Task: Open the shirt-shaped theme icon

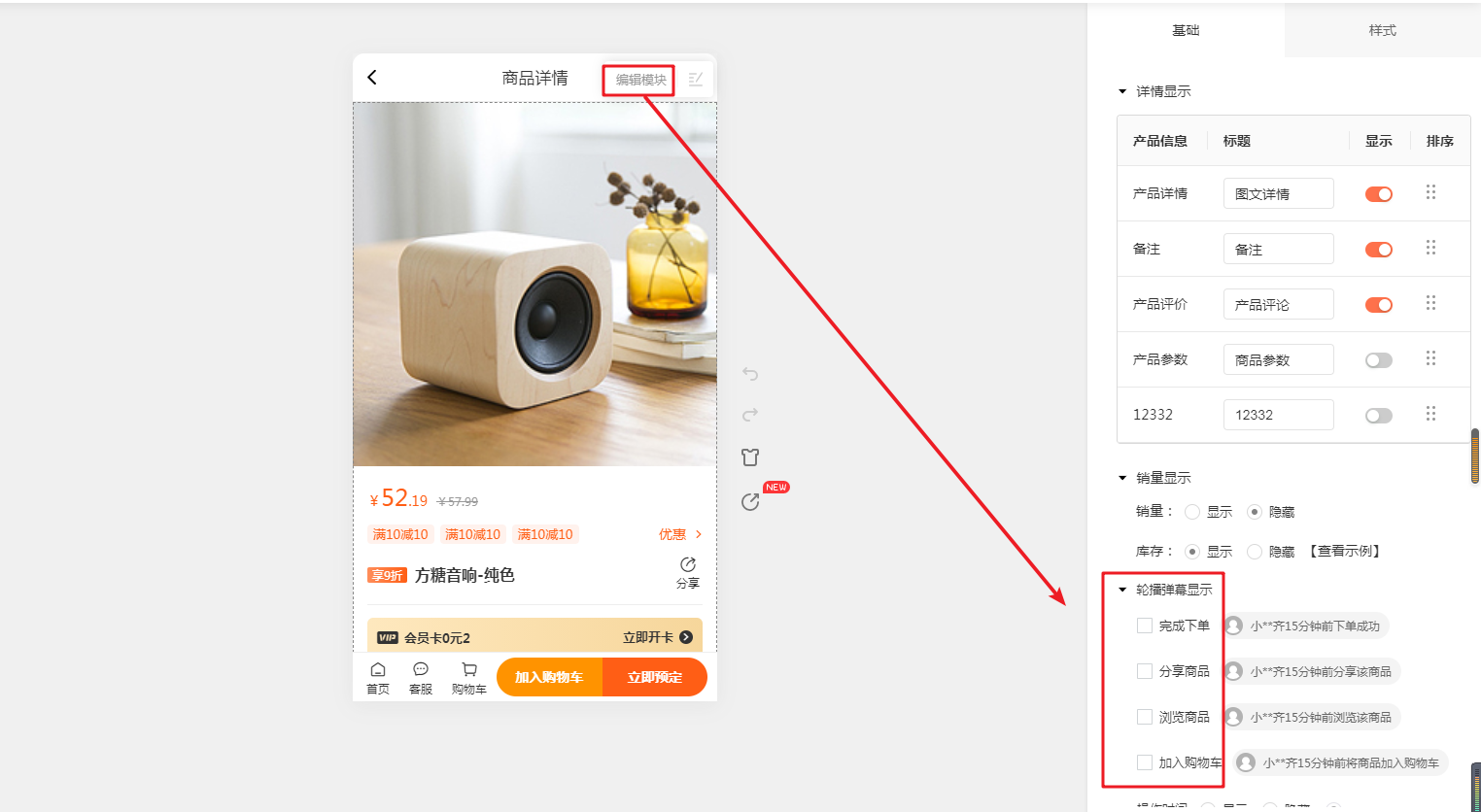Action: (750, 457)
